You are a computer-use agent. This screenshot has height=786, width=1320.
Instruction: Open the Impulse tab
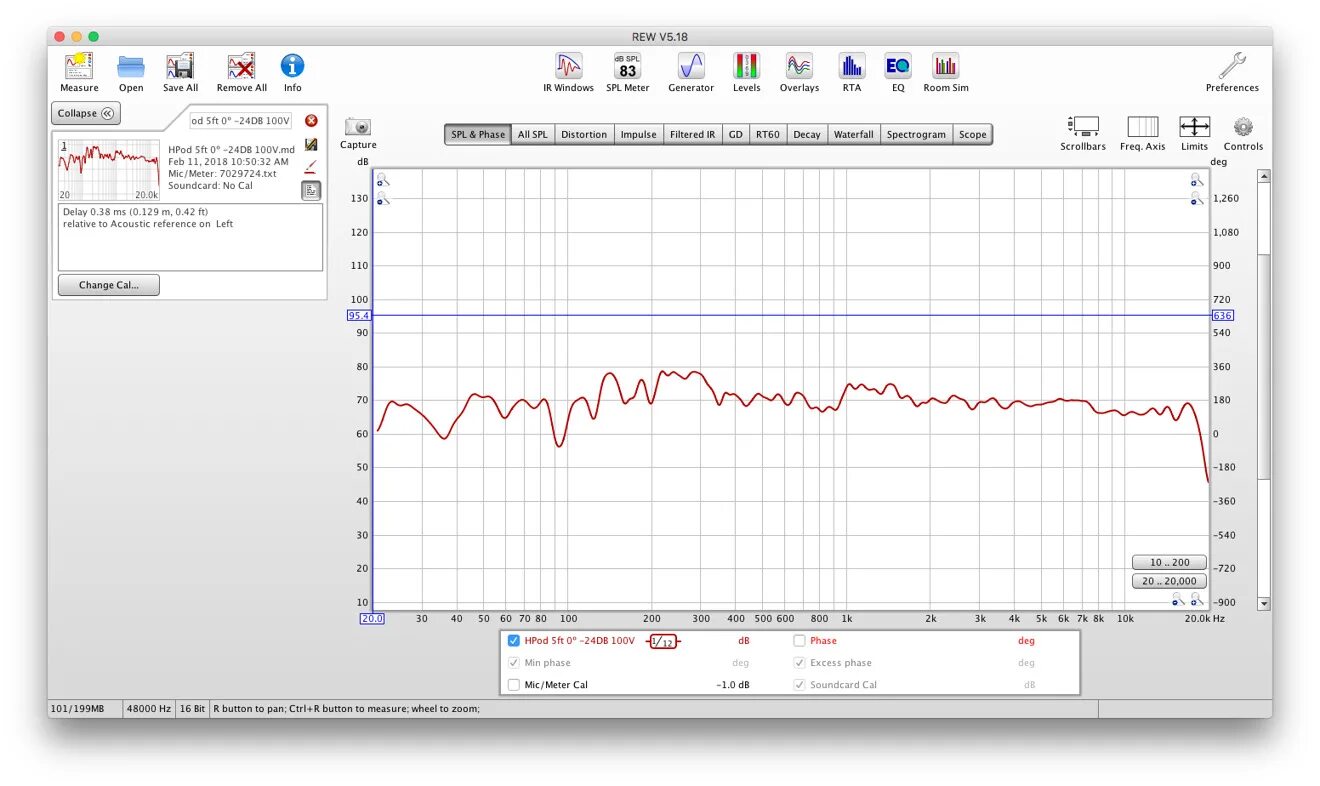[638, 134]
